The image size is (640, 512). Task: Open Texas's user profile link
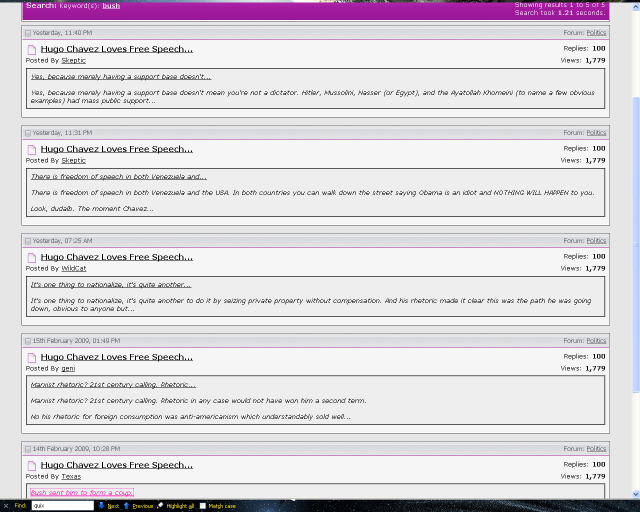[71, 476]
